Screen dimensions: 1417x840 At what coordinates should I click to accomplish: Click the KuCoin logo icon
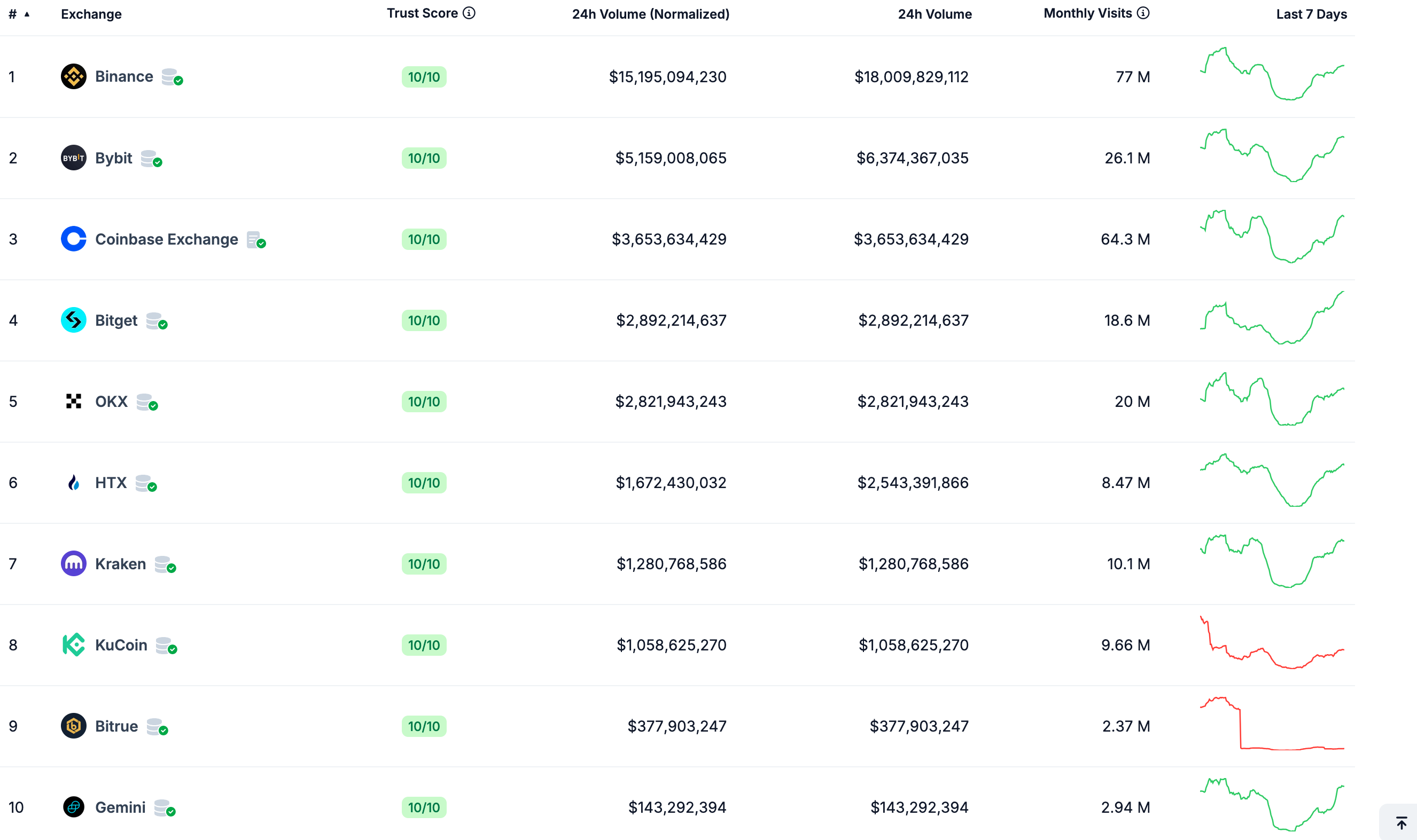pos(73,645)
